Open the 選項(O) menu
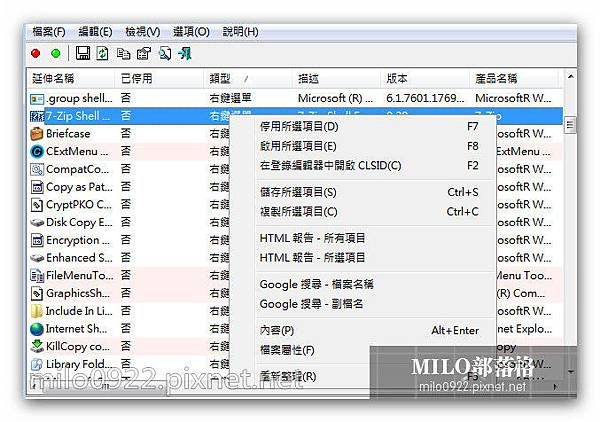 191,32
